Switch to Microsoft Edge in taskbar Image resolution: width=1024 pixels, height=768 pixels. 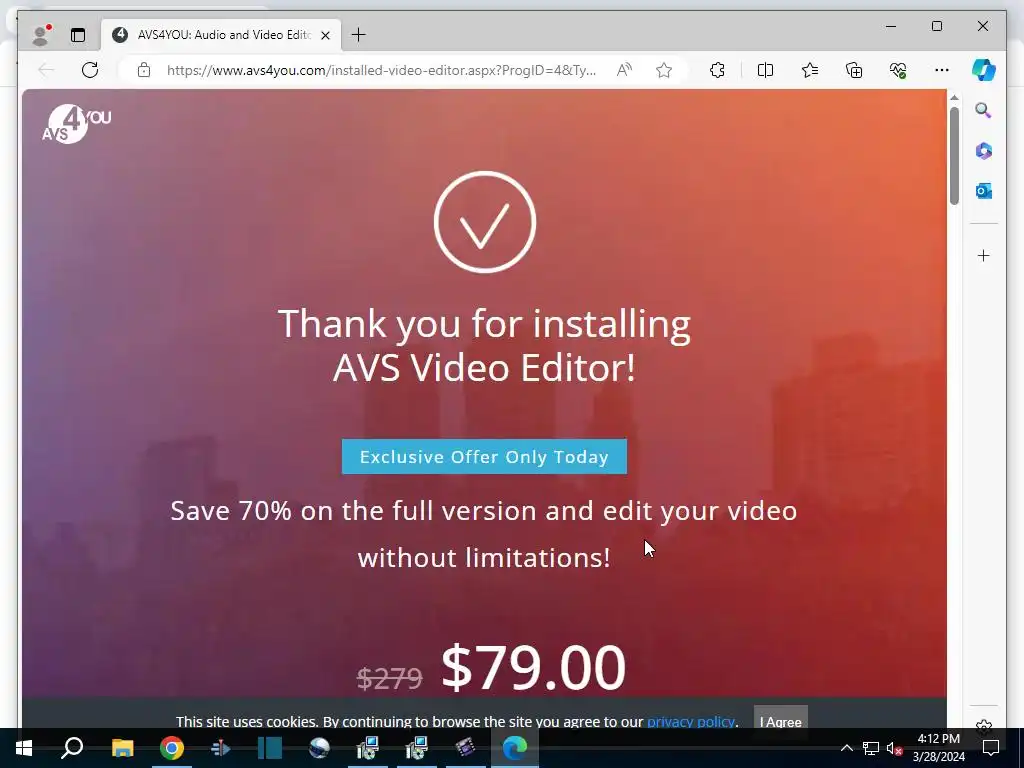pos(515,748)
